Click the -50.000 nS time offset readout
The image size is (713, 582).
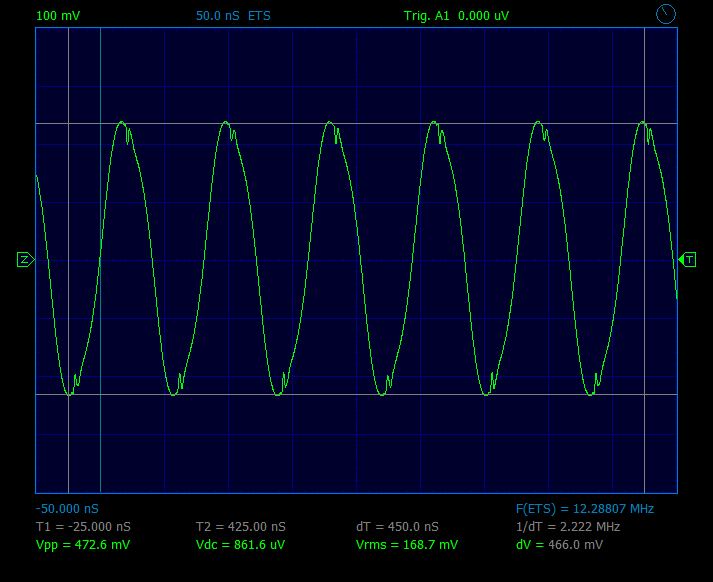click(67, 509)
